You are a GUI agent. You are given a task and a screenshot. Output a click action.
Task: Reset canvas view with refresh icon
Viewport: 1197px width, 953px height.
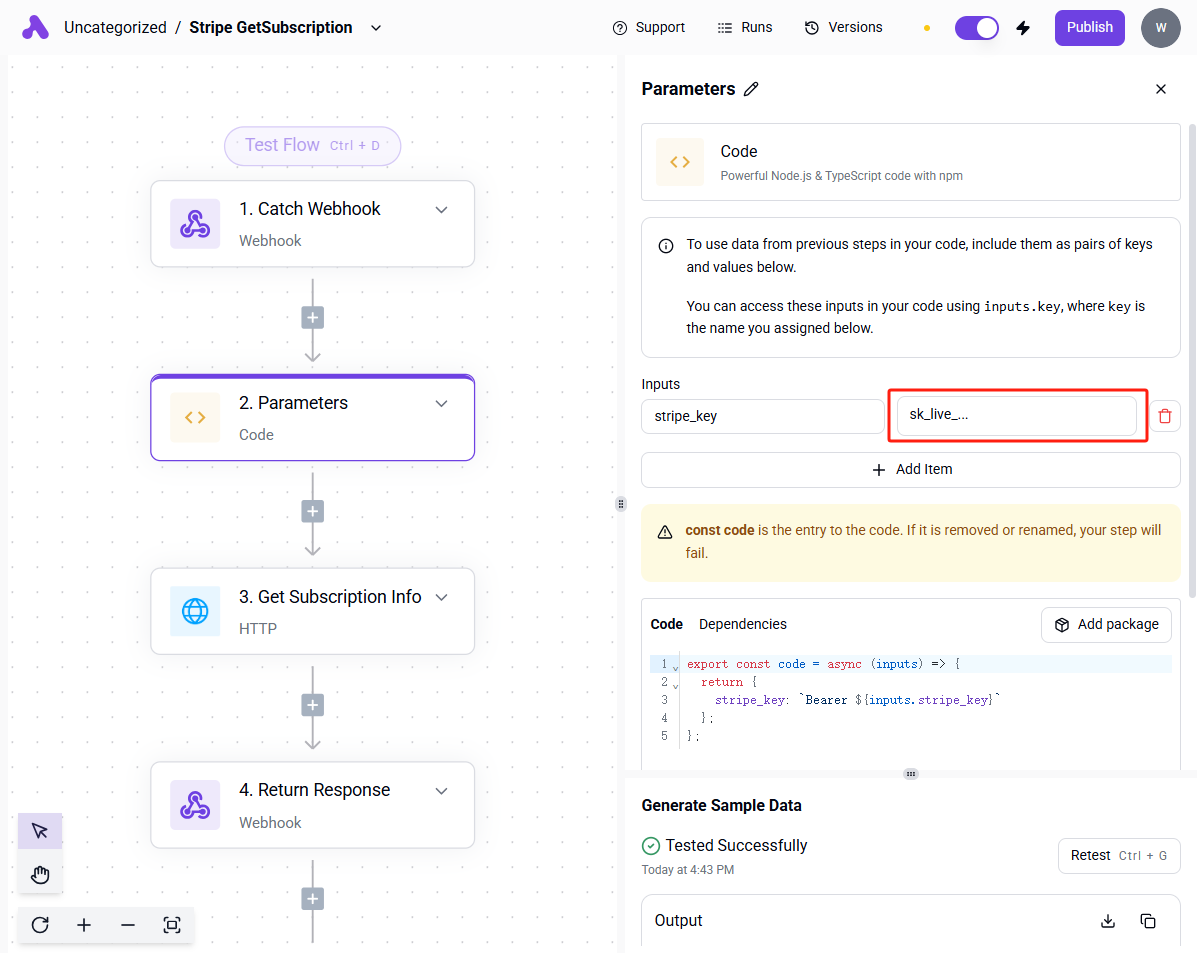[40, 925]
